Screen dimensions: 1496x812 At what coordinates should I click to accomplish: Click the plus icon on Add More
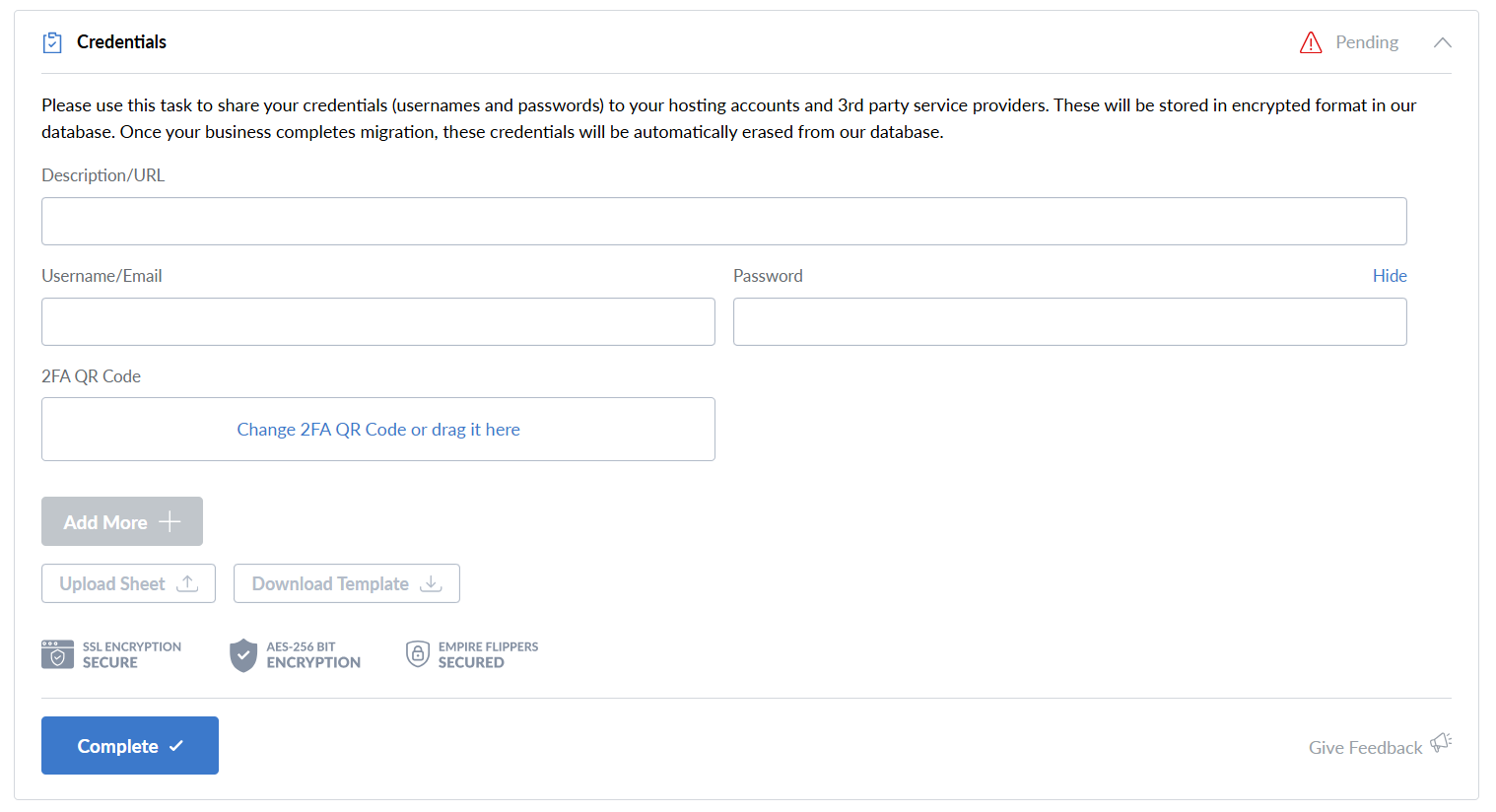[x=170, y=521]
